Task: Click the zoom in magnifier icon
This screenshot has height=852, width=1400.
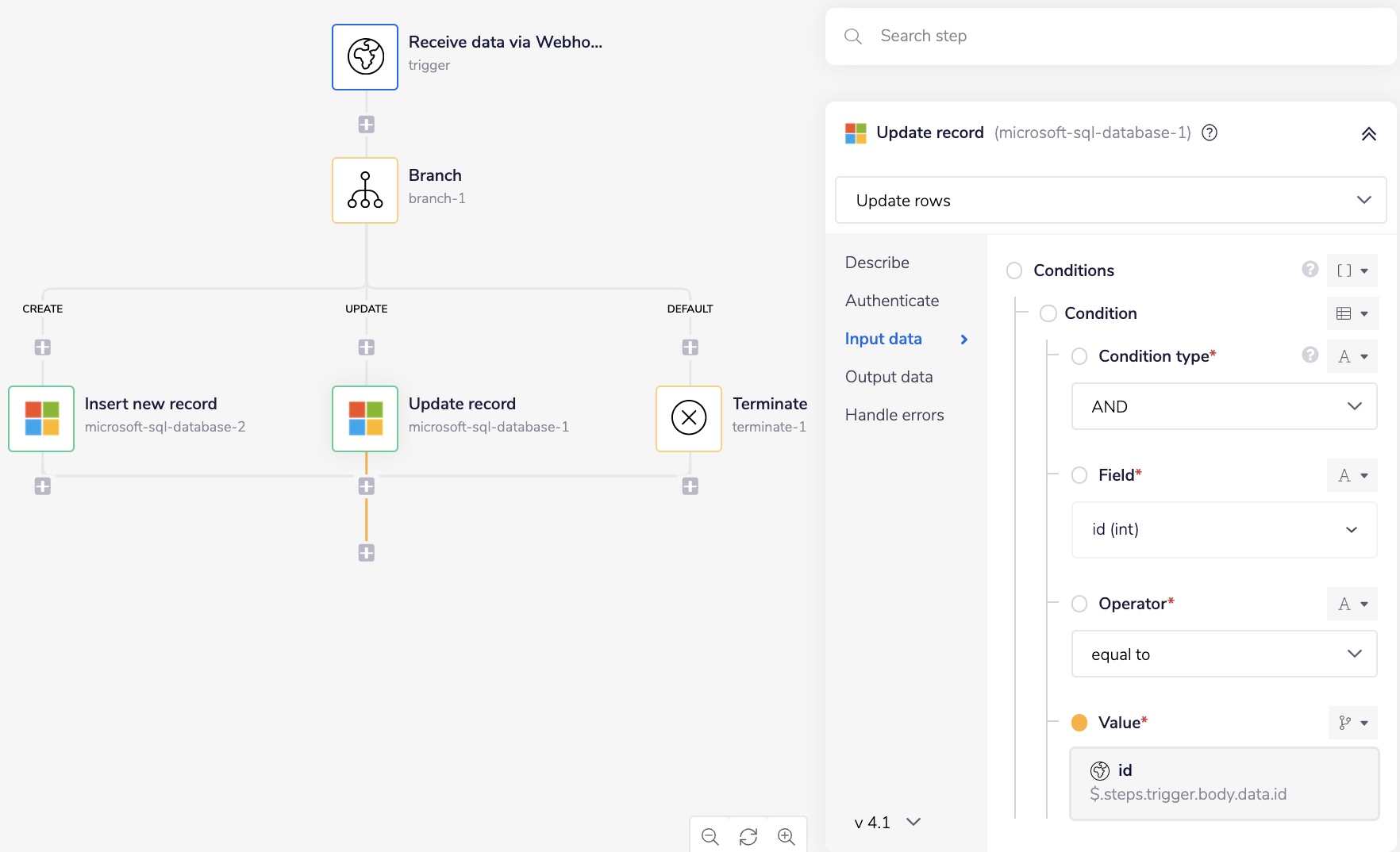Action: pos(787,837)
